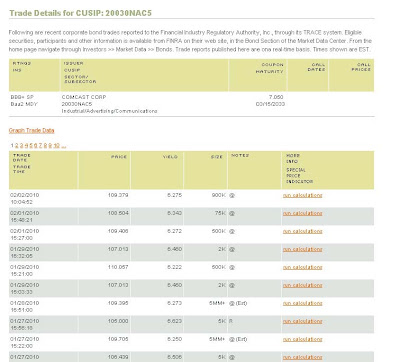Run calculations for the 106.439 price trade

[x=302, y=357]
